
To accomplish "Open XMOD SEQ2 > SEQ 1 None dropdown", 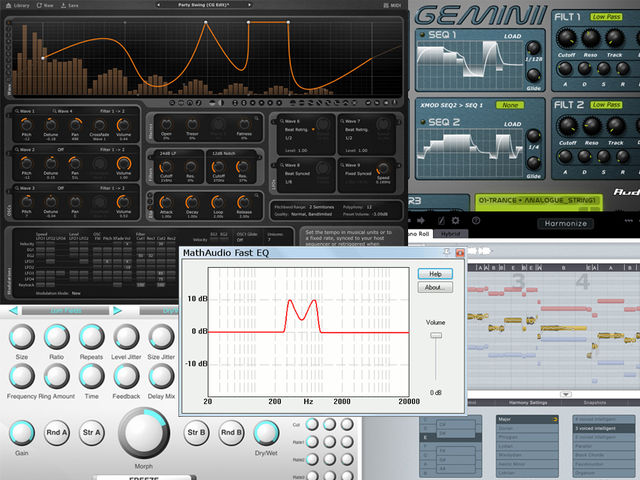I will click(x=510, y=105).
